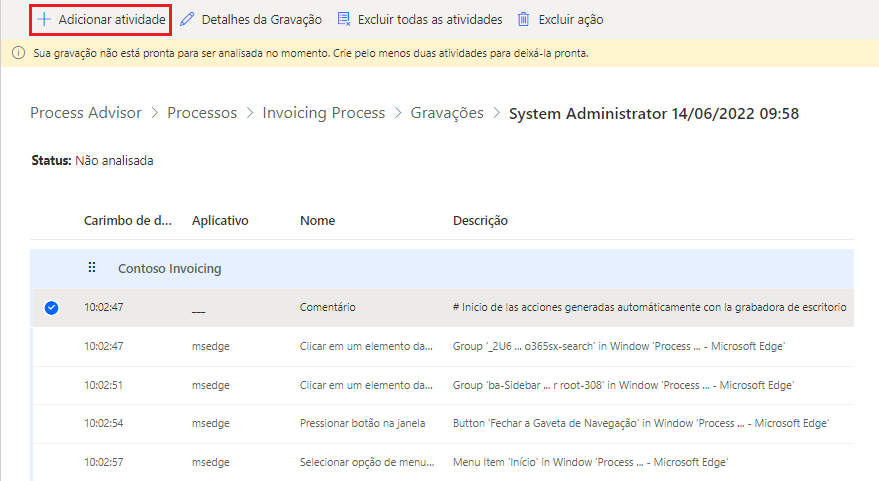Go to Processos breadcrumb
This screenshot has width=879, height=481.
click(x=202, y=113)
